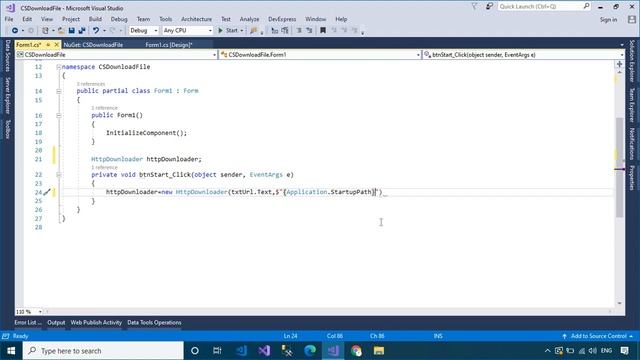Viewport: 640px width, 360px height.
Task: Open the Debug menu
Action: (x=119, y=19)
